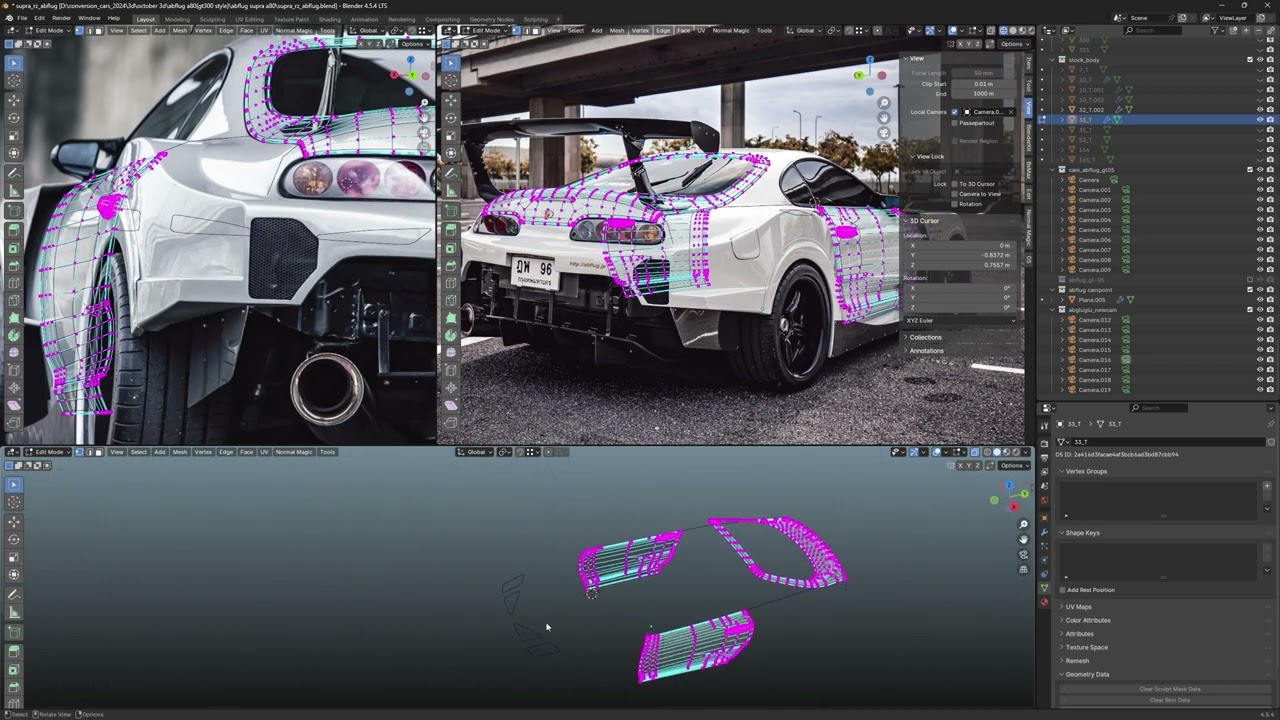Enable the abflug_gt-05 collection checkbox
The height and width of the screenshot is (720, 1280).
click(x=1250, y=280)
